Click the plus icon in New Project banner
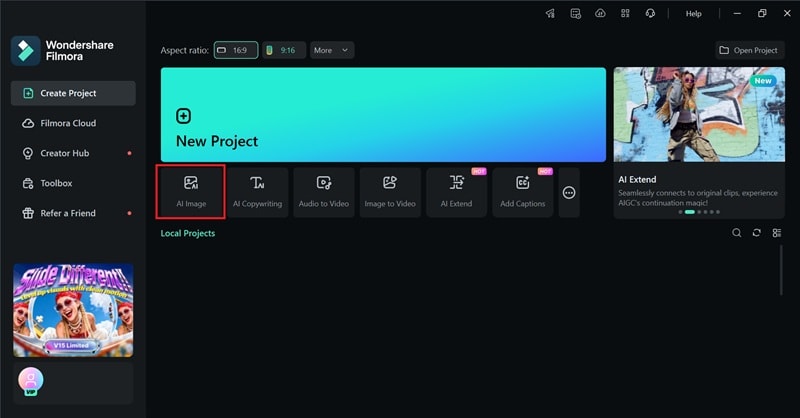This screenshot has height=418, width=800. (183, 116)
